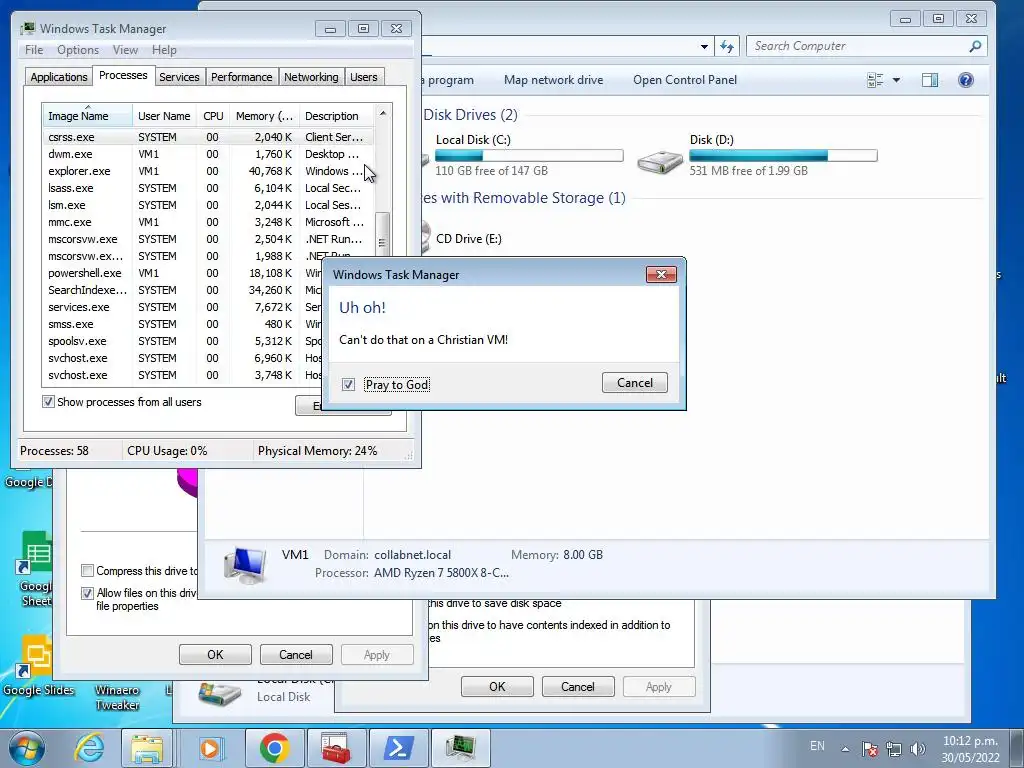Switch to Task Manager taskbar icon
Image resolution: width=1024 pixels, height=768 pixels.
460,748
